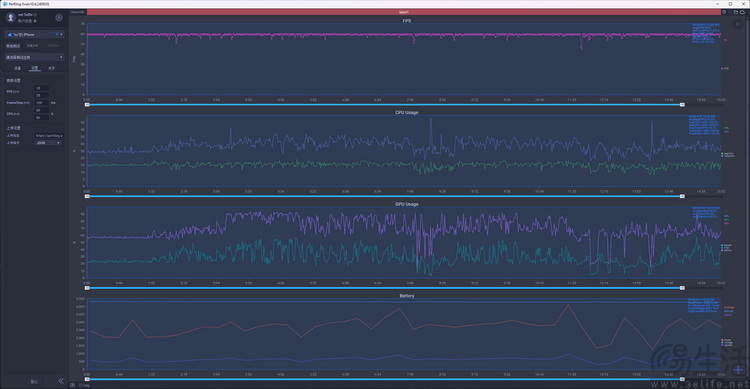Click the globe icon in top-right toolbar
This screenshot has width=750, height=389.
[x=724, y=12]
